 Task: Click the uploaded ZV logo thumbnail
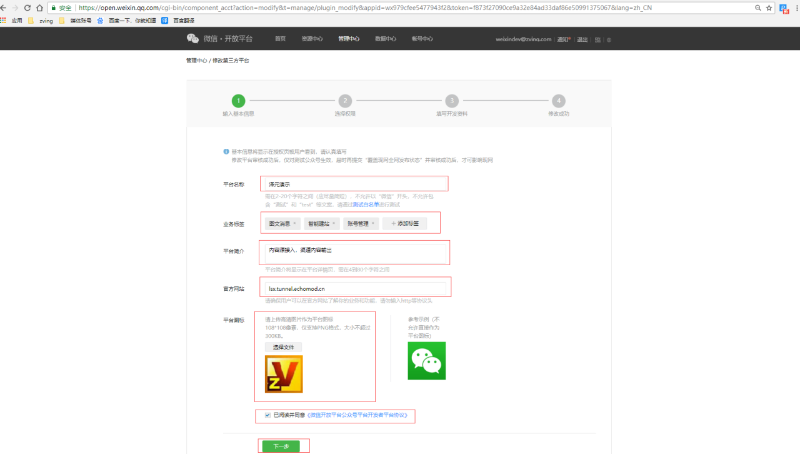284,374
